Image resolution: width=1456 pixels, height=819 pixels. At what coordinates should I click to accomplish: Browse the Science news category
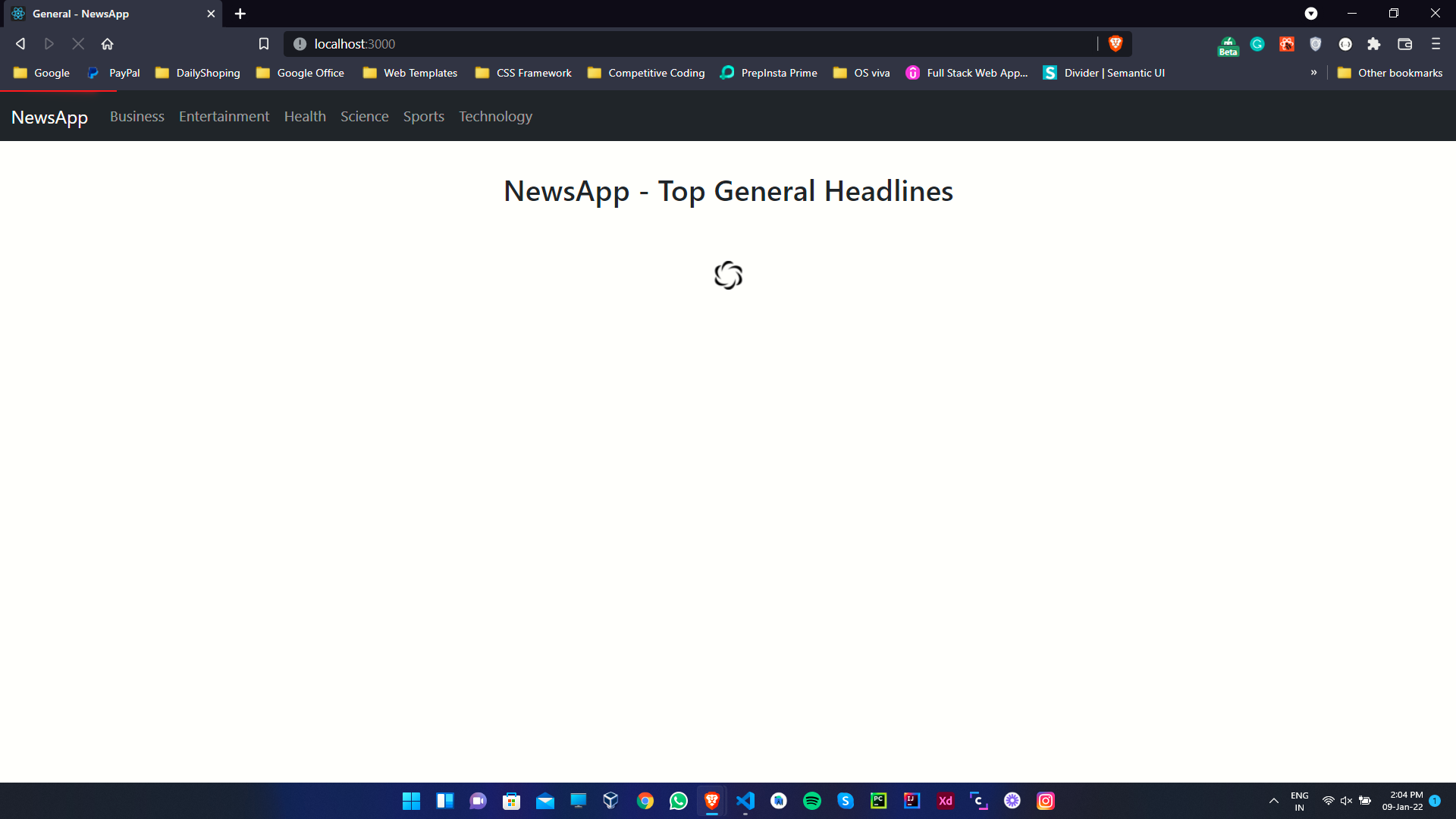pyautogui.click(x=365, y=116)
